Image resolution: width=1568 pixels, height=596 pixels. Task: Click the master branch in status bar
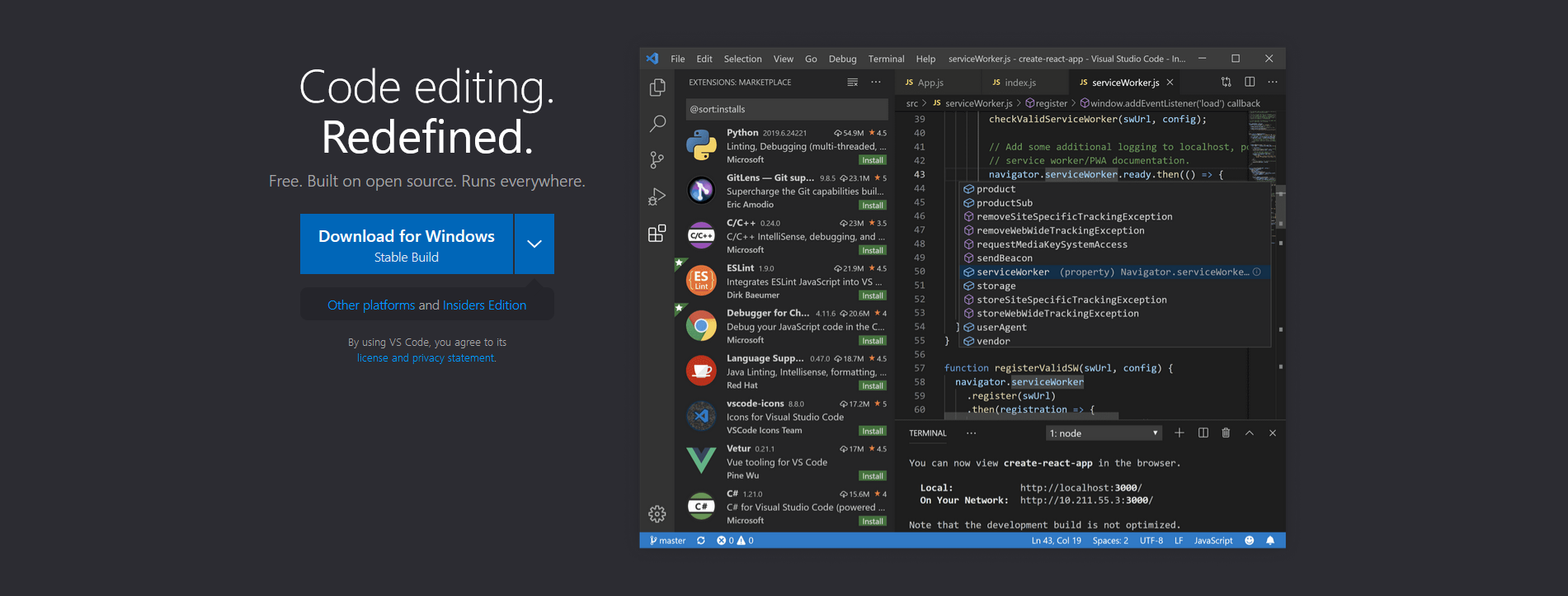668,541
